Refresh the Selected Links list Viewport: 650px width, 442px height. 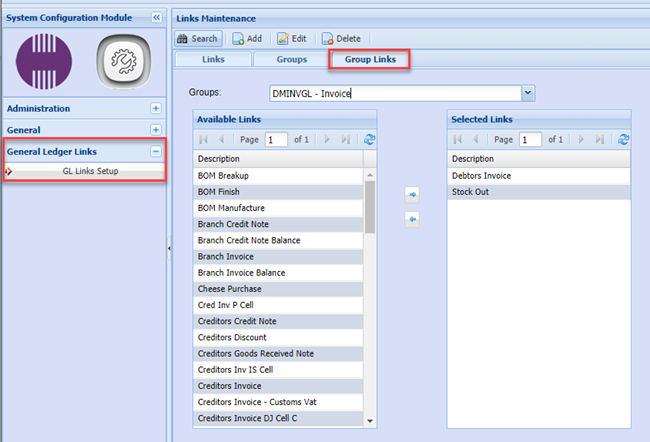point(625,140)
